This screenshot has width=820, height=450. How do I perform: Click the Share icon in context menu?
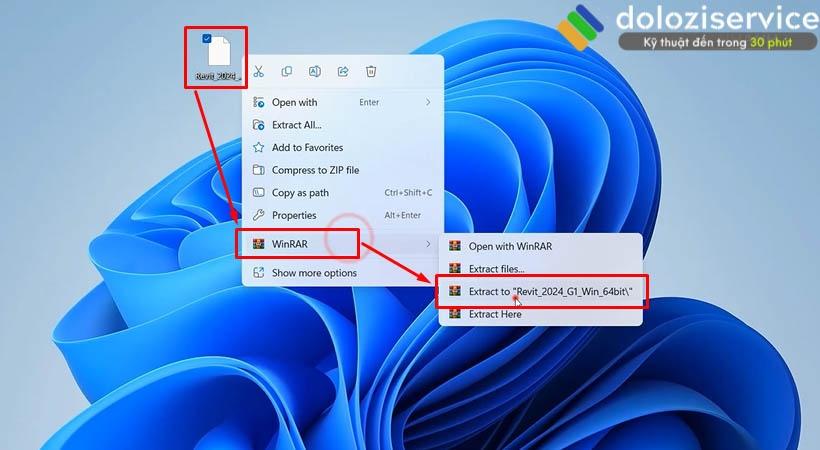(343, 71)
